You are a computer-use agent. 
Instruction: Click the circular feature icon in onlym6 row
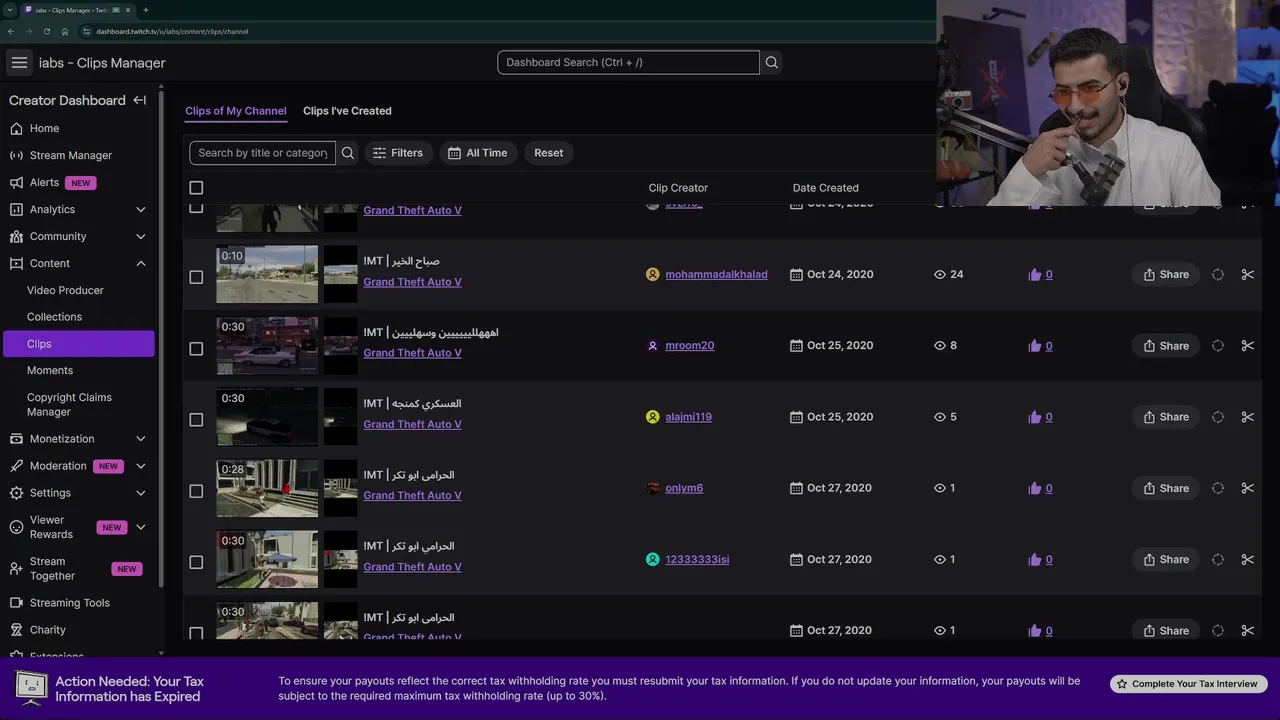point(1217,488)
